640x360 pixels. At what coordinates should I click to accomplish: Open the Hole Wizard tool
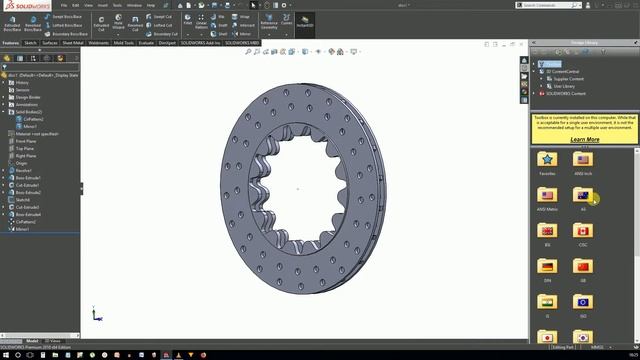click(118, 22)
